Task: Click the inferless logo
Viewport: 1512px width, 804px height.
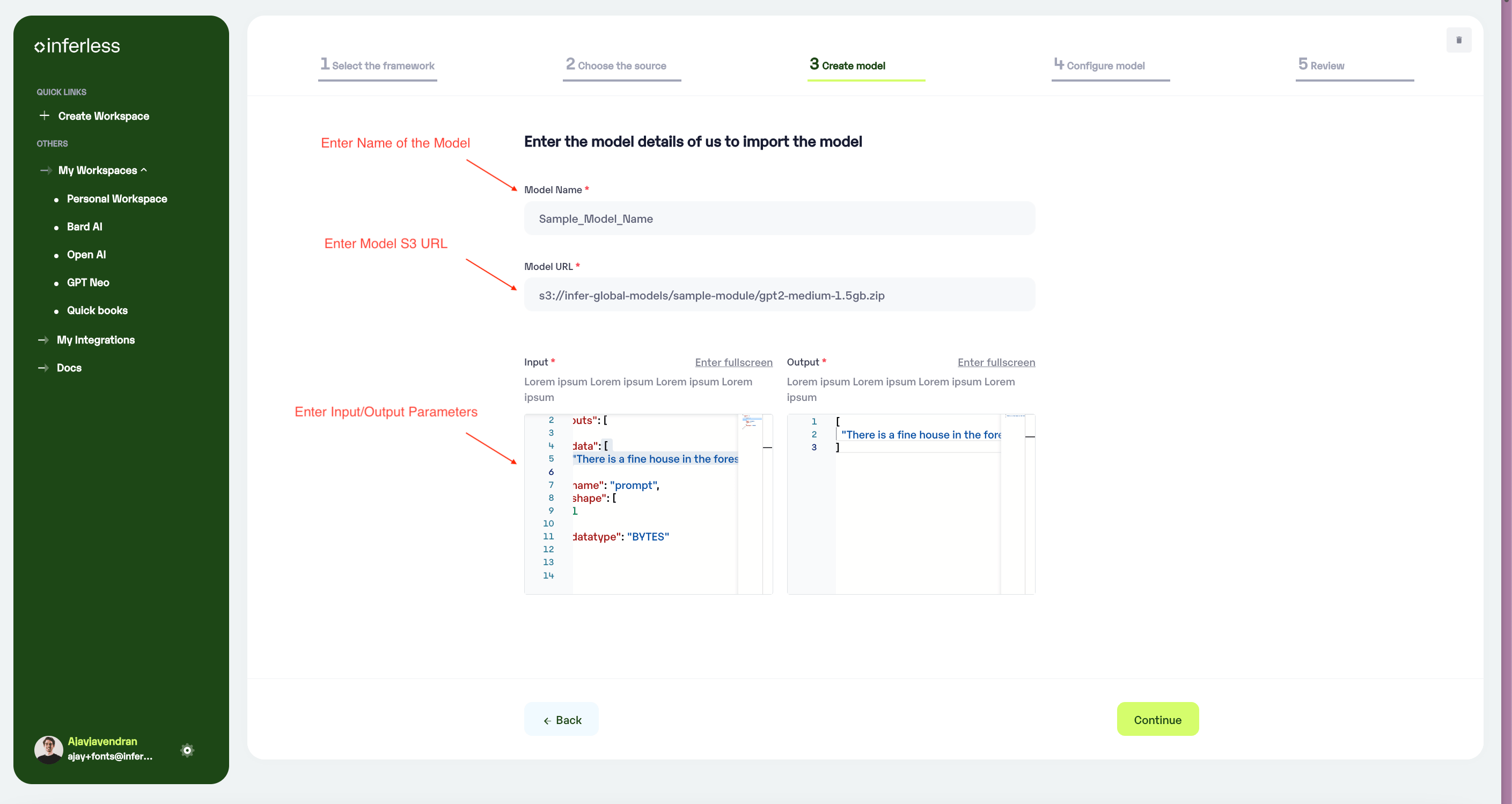Action: pyautogui.click(x=77, y=46)
